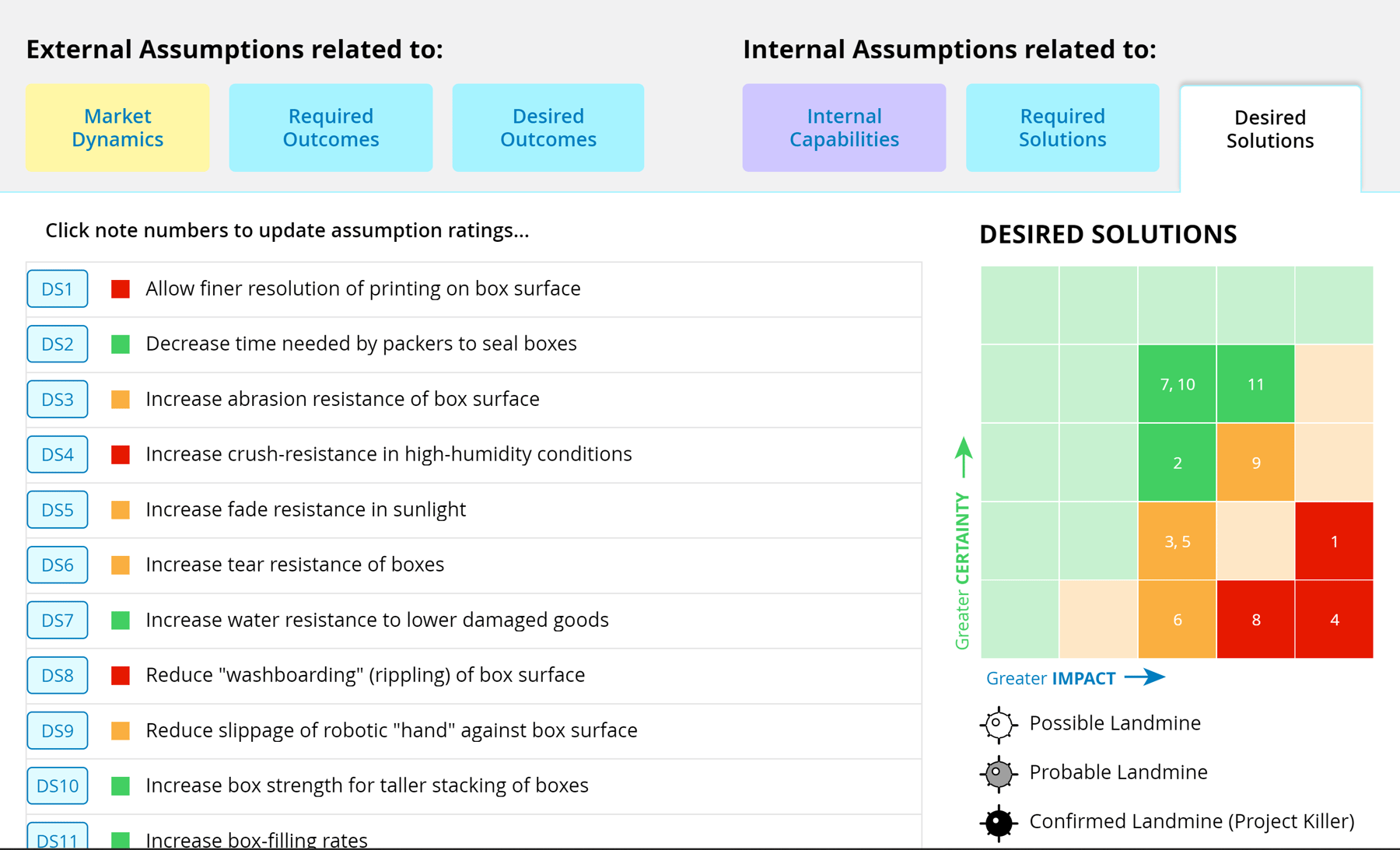The width and height of the screenshot is (1400, 850).
Task: Click matrix cell labeled 7, 10
Action: 1177,384
